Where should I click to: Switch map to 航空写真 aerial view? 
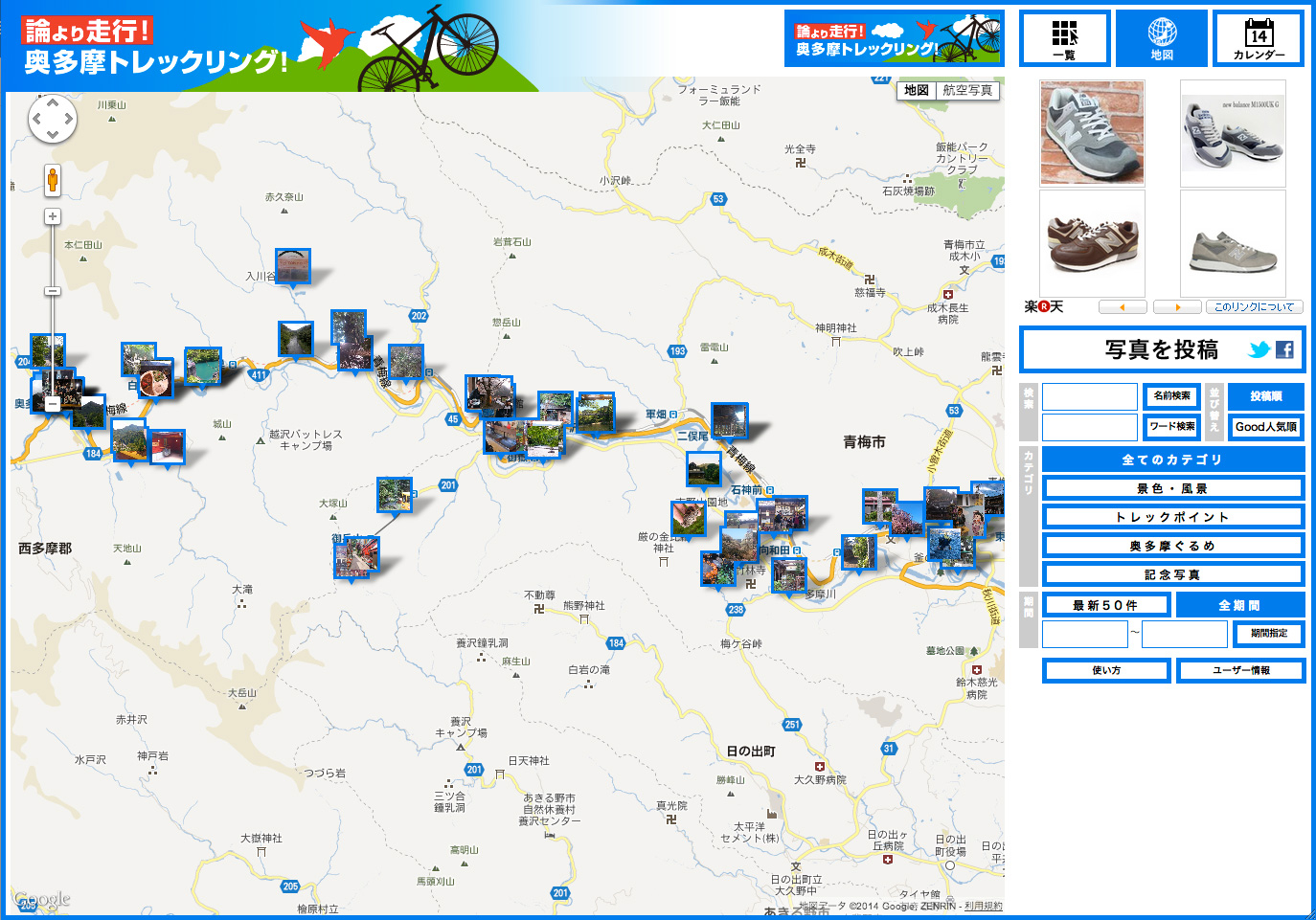tap(967, 90)
